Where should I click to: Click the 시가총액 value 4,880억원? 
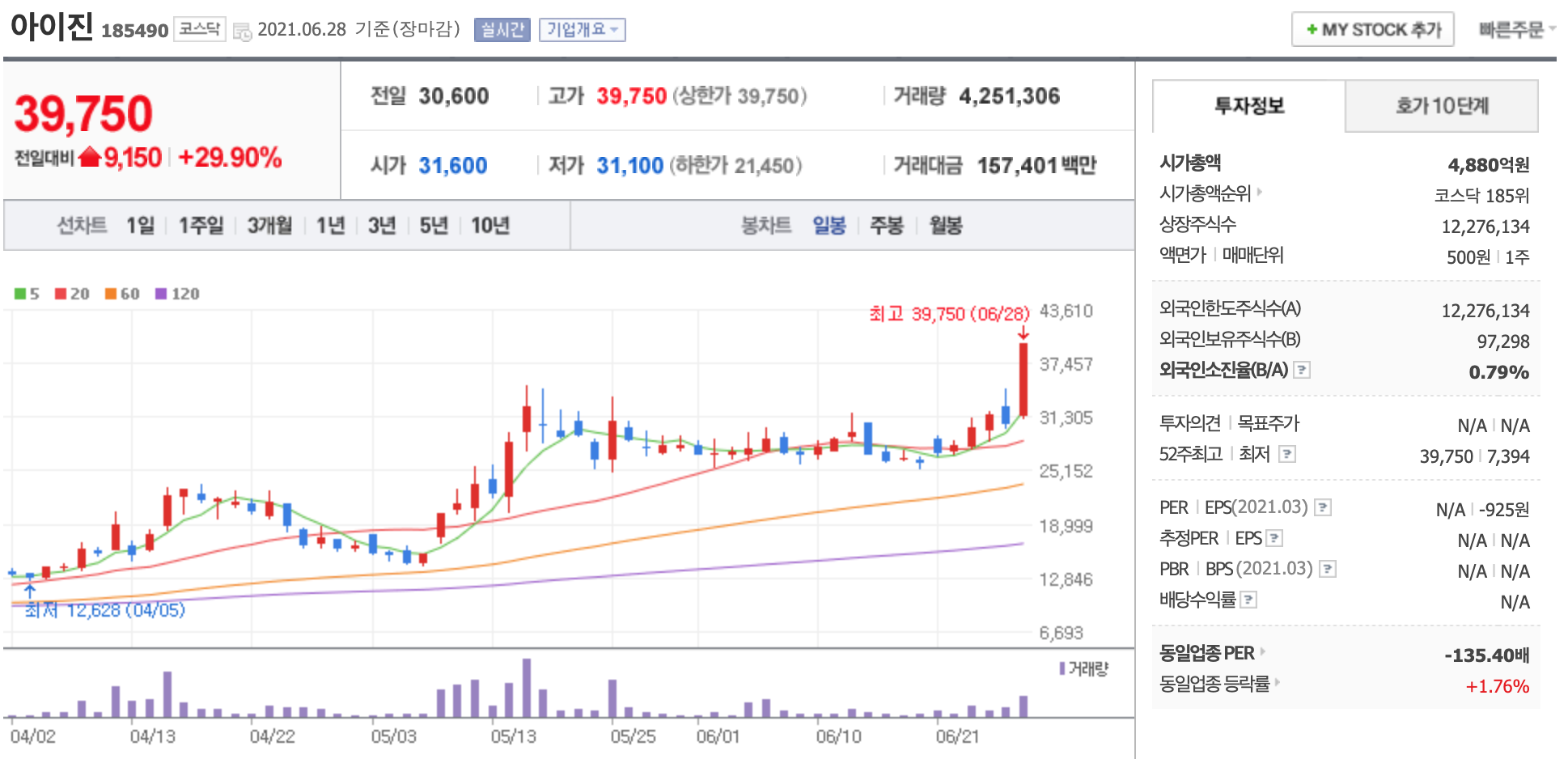pos(1489,165)
